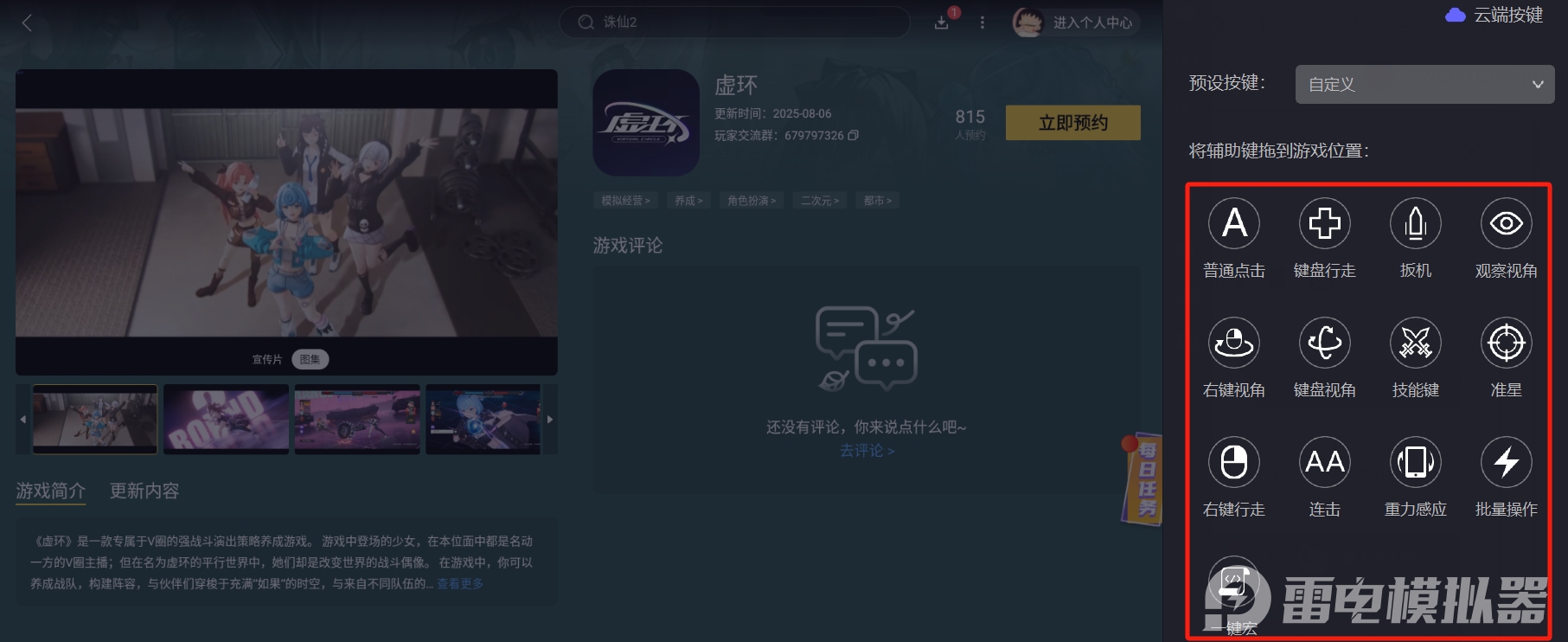
Task: Click 进入个人中心 link
Action: pos(1092,22)
